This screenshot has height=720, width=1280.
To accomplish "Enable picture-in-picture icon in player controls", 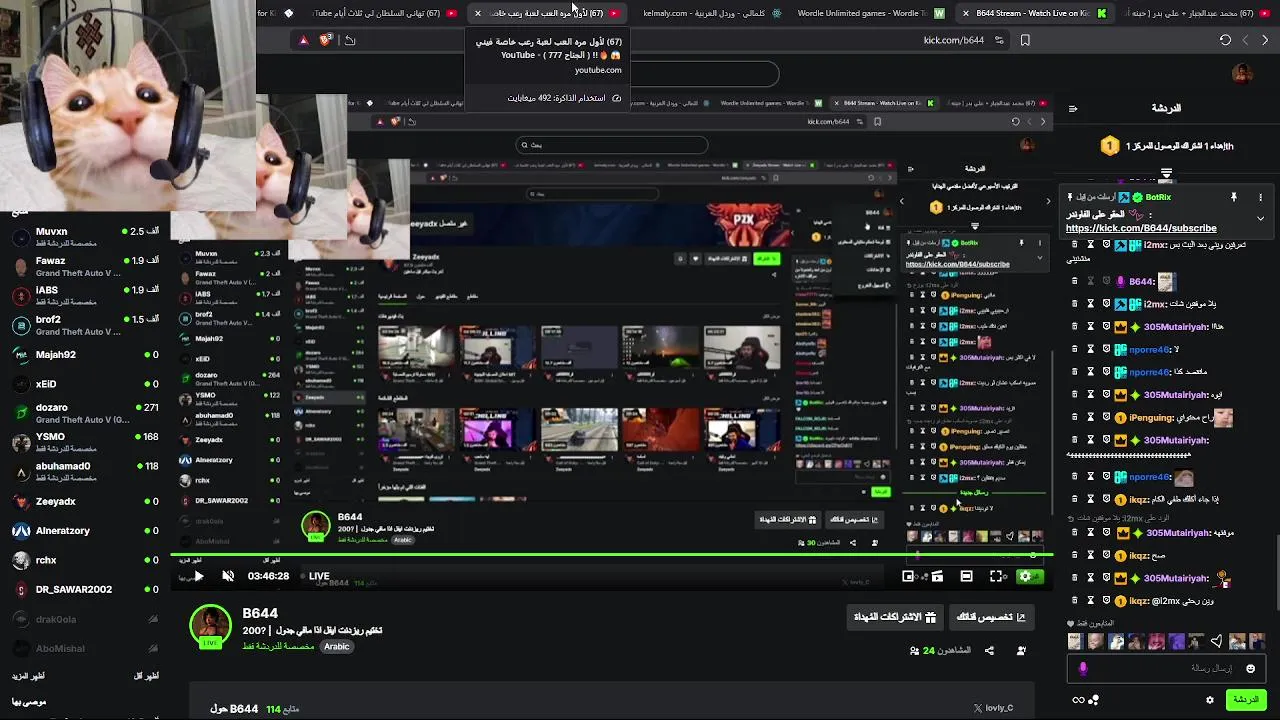I will pos(908,576).
